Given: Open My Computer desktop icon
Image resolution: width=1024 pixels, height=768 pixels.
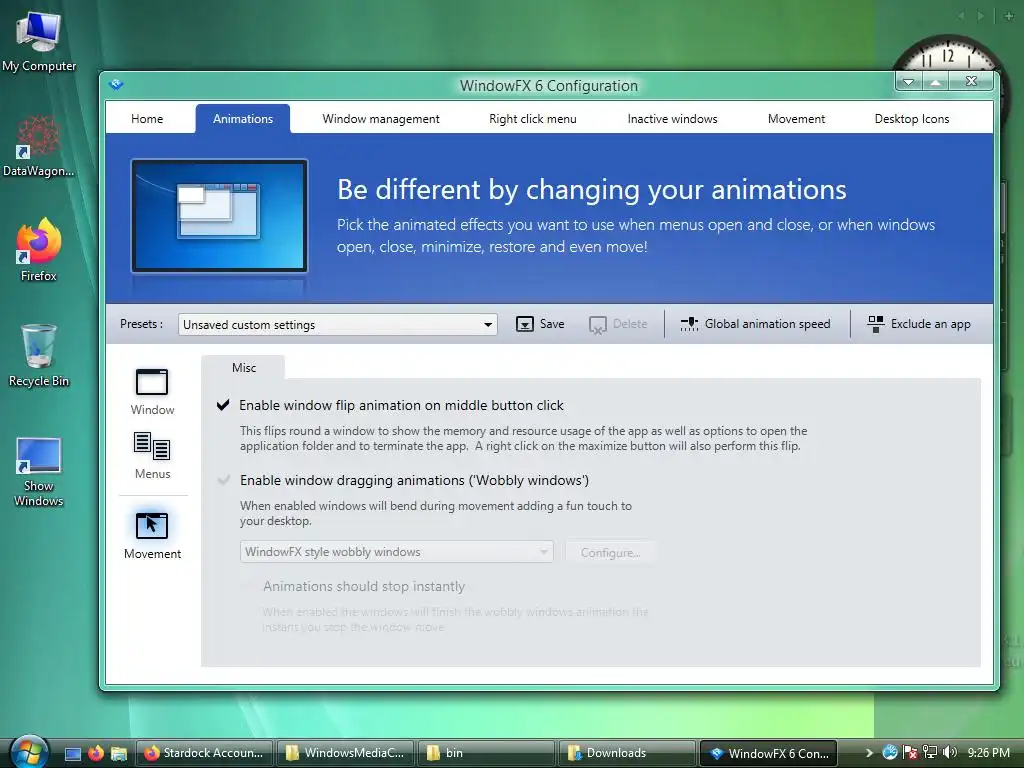Looking at the screenshot, I should pyautogui.click(x=39, y=42).
